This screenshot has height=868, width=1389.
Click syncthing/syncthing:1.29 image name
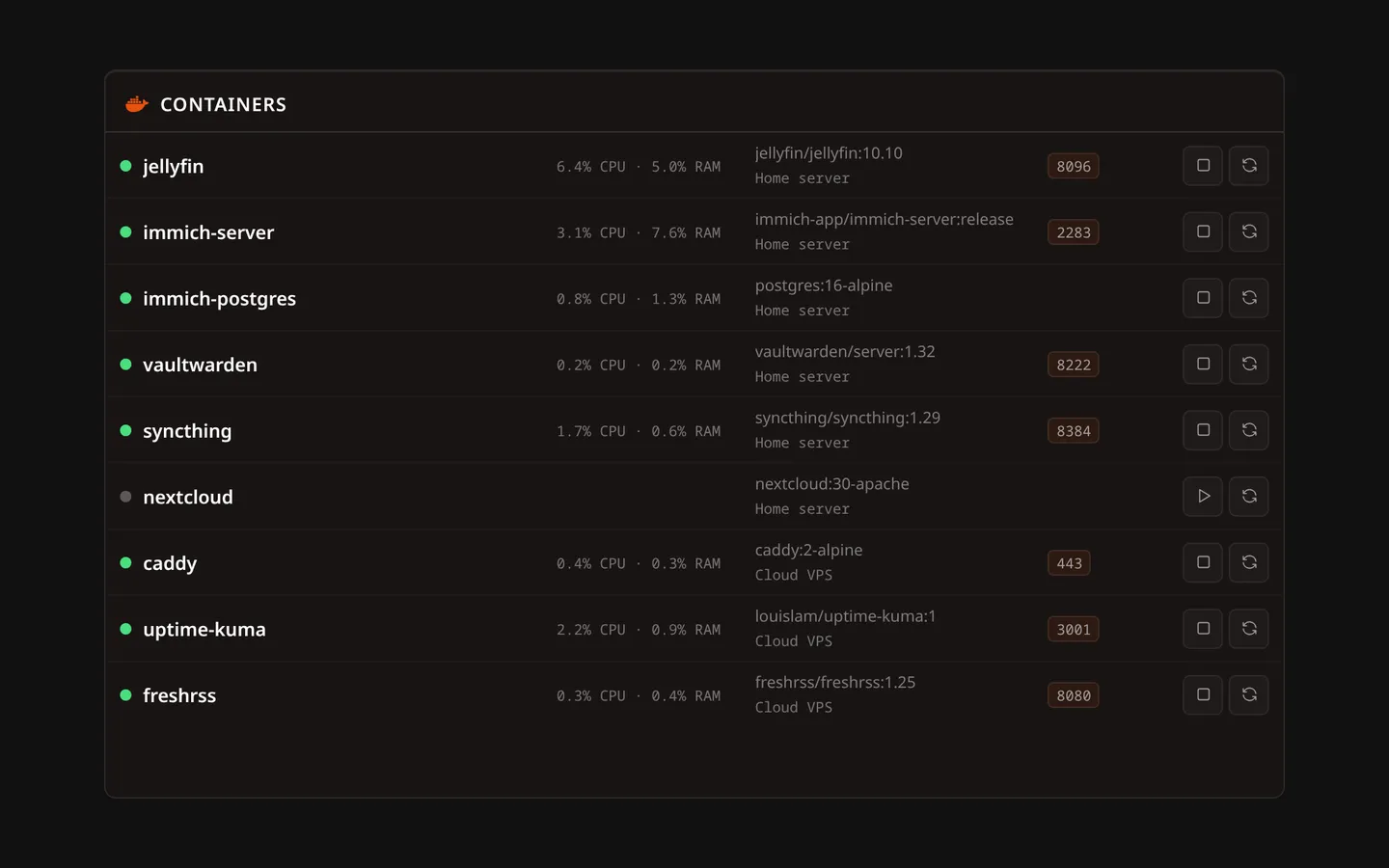coord(848,418)
